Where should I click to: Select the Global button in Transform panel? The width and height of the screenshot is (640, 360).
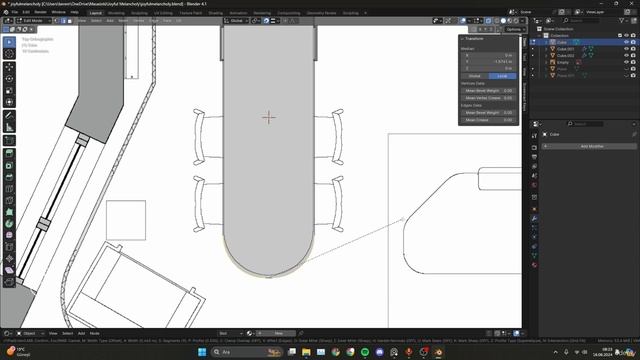(475, 76)
